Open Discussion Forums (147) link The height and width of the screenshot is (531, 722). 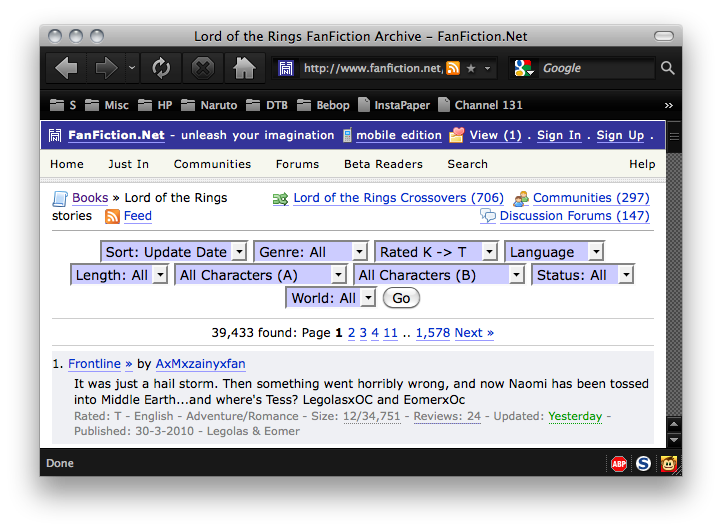(574, 216)
